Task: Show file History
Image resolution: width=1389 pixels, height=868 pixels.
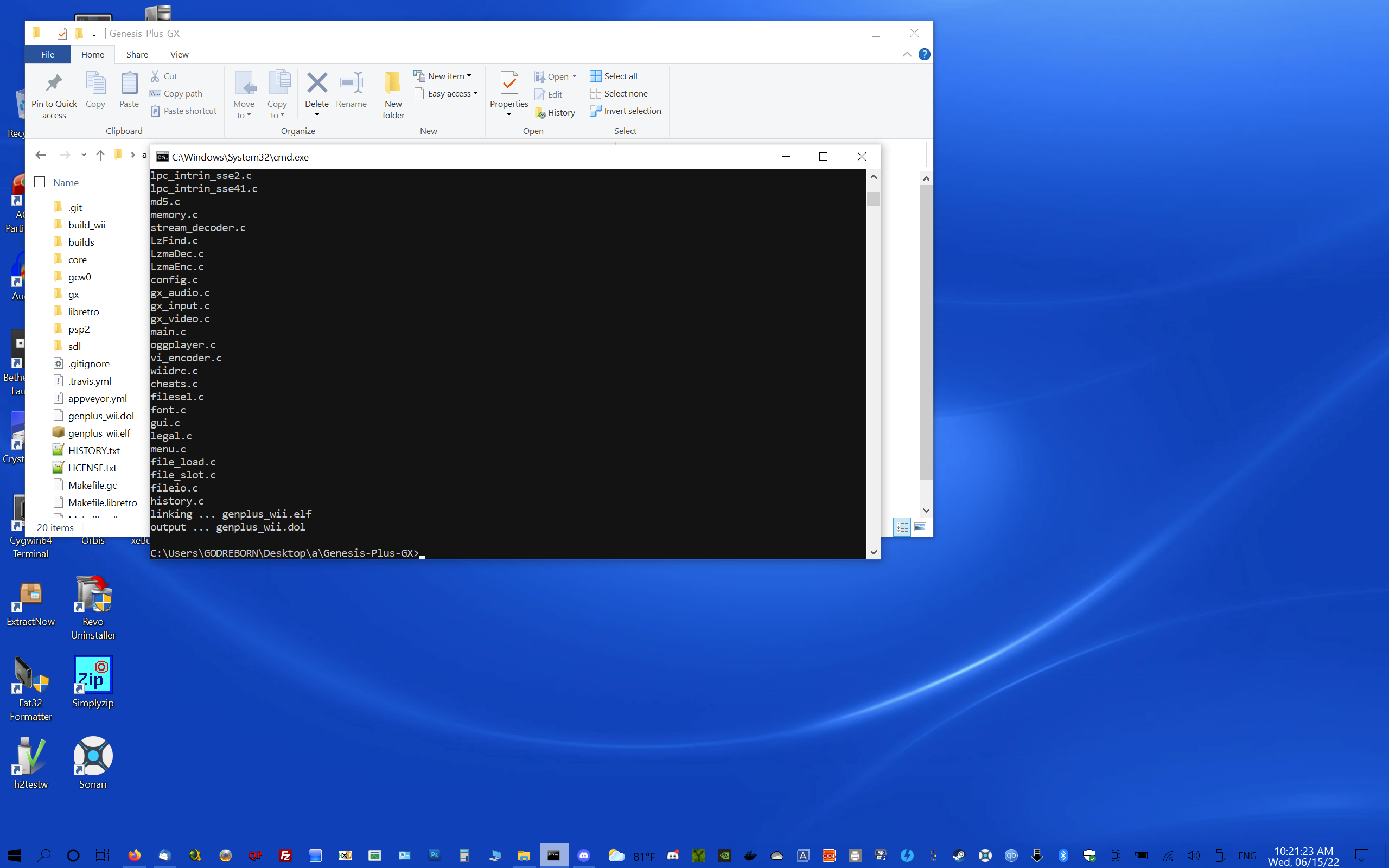Action: tap(555, 112)
